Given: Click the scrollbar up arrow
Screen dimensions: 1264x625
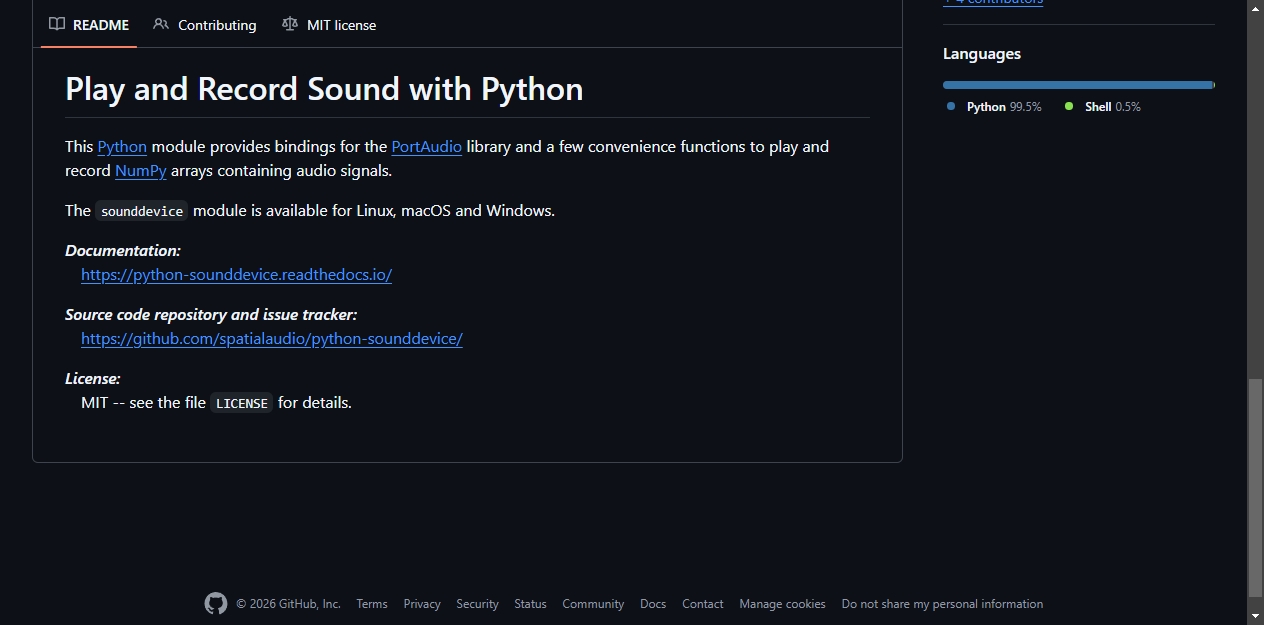Looking at the screenshot, I should (x=1256, y=8).
